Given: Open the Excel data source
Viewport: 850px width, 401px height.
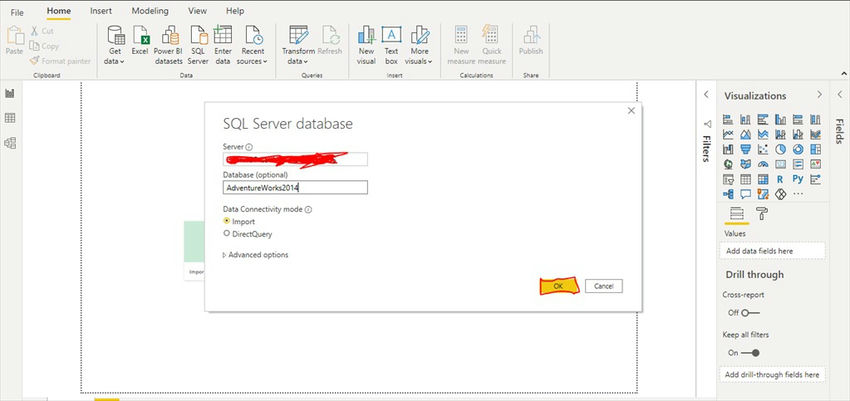Looking at the screenshot, I should click(139, 41).
